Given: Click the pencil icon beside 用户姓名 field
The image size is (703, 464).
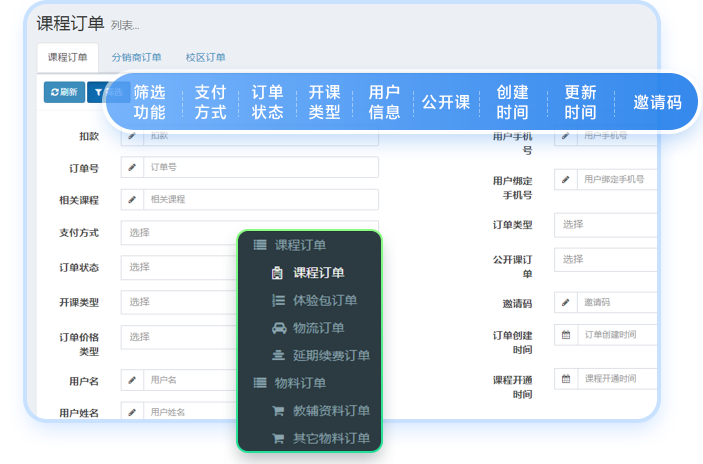Looking at the screenshot, I should [132, 411].
